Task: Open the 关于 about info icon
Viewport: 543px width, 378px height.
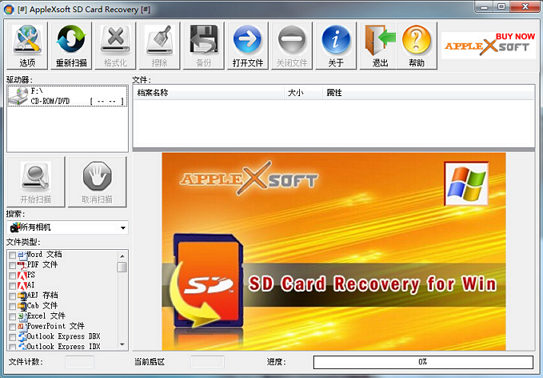Action: [336, 46]
